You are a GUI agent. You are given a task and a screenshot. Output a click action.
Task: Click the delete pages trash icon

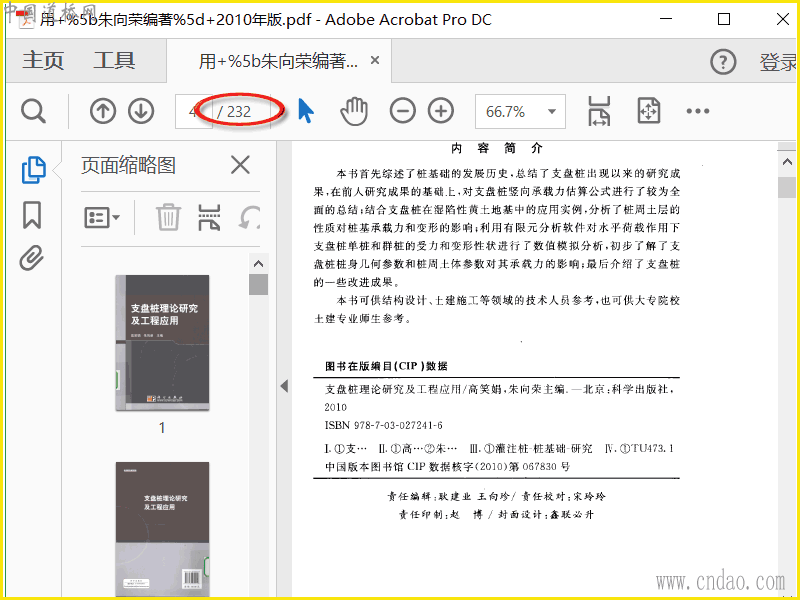168,217
